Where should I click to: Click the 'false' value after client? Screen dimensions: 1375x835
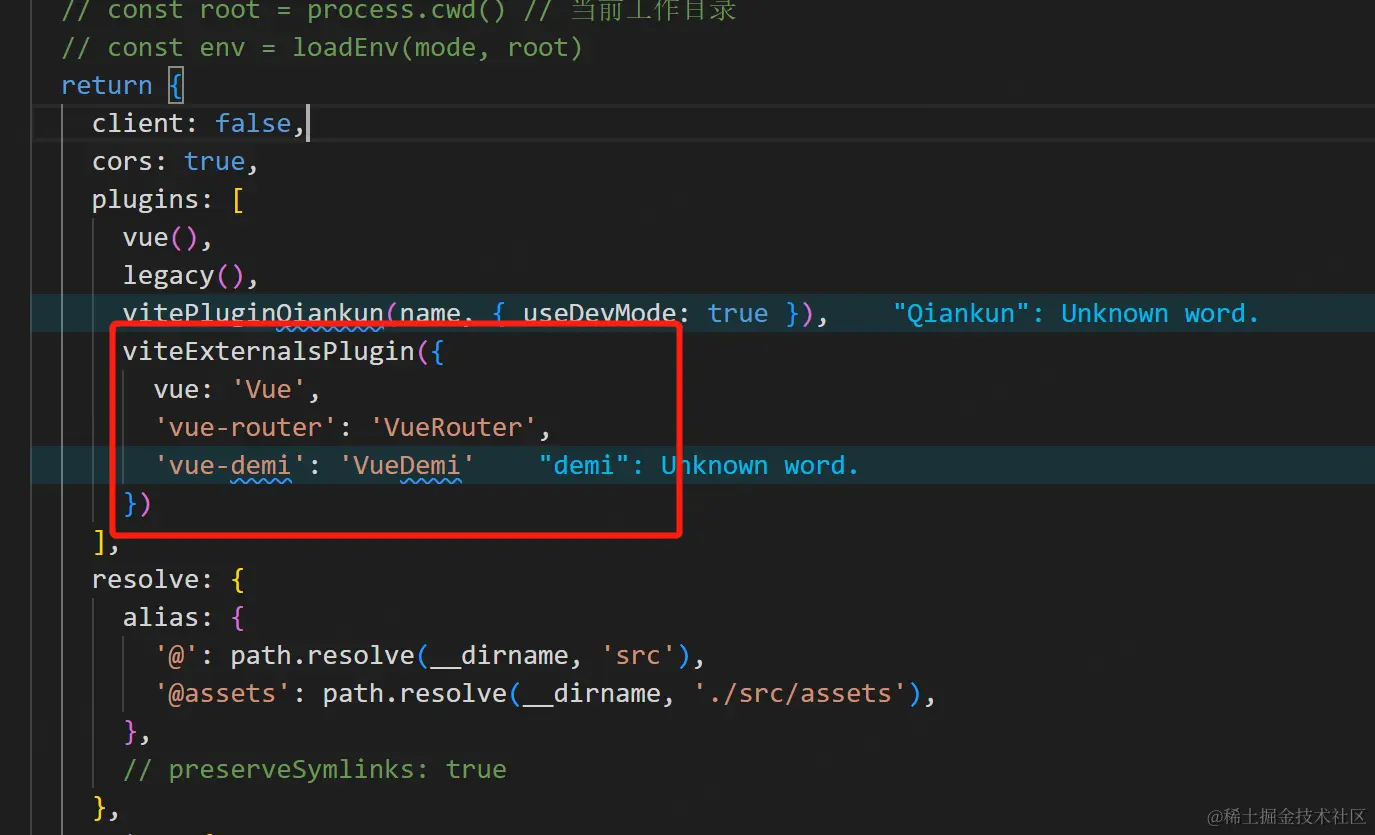click(253, 123)
